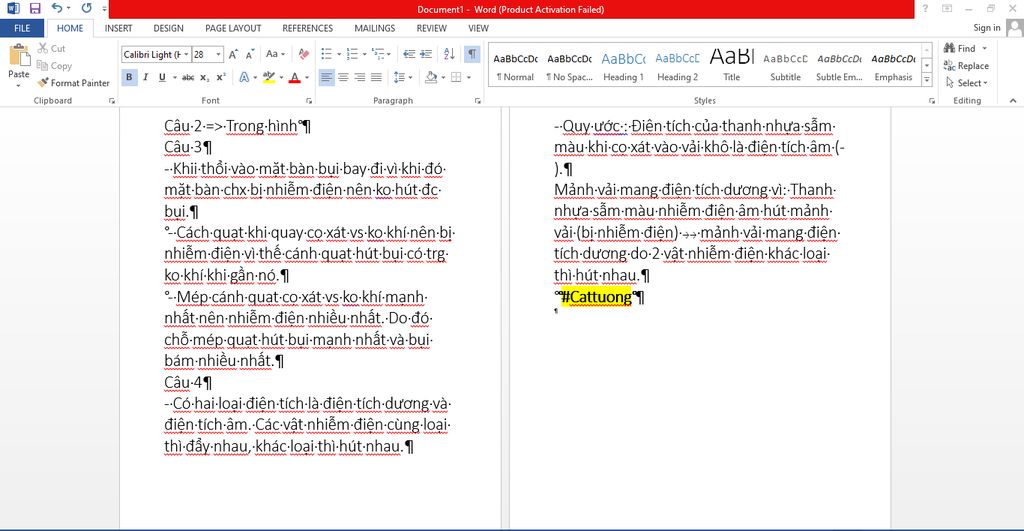Paste clipboard contents using the Paste icon

pos(19,56)
